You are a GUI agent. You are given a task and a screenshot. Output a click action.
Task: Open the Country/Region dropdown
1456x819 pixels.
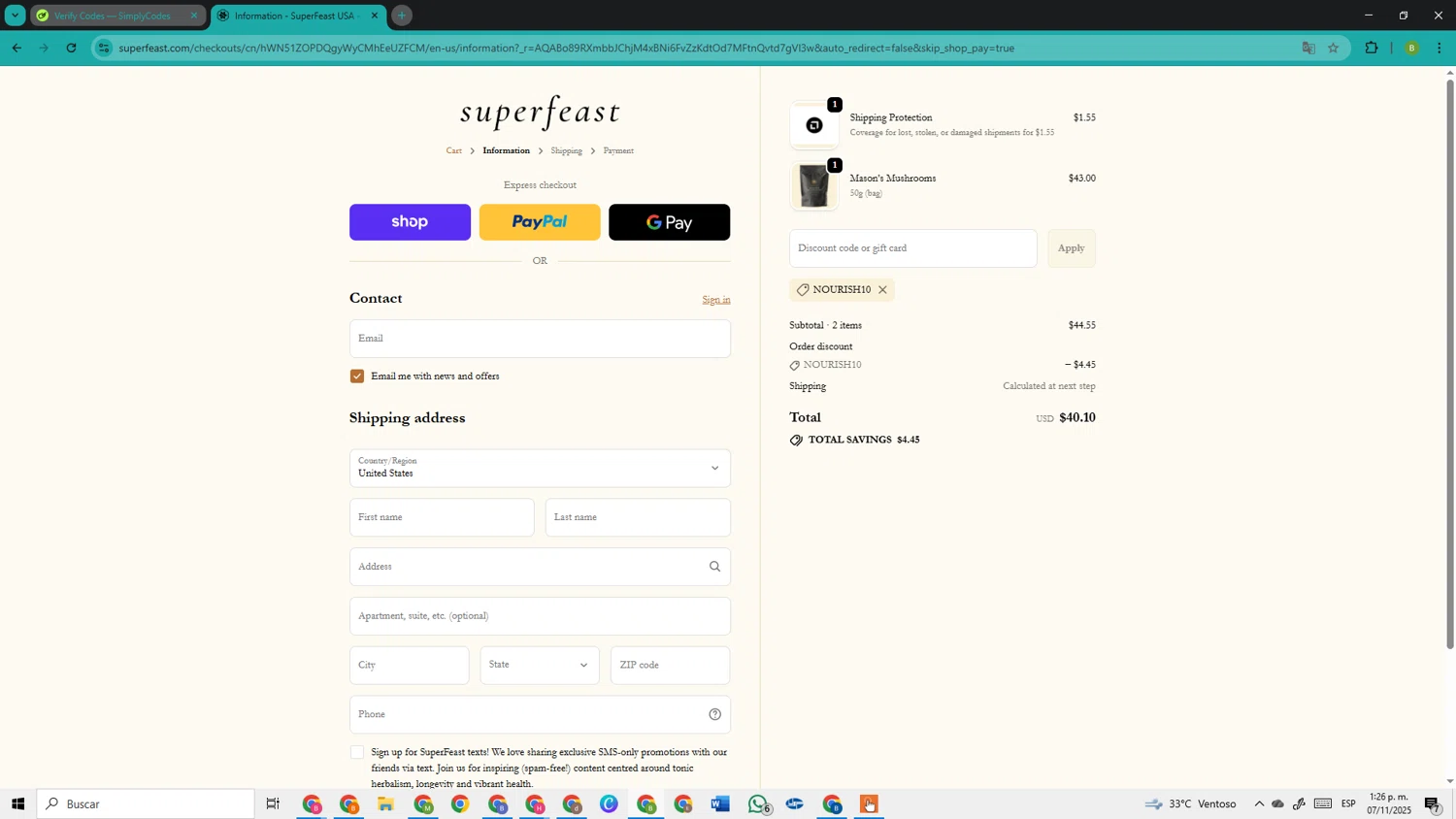(540, 468)
